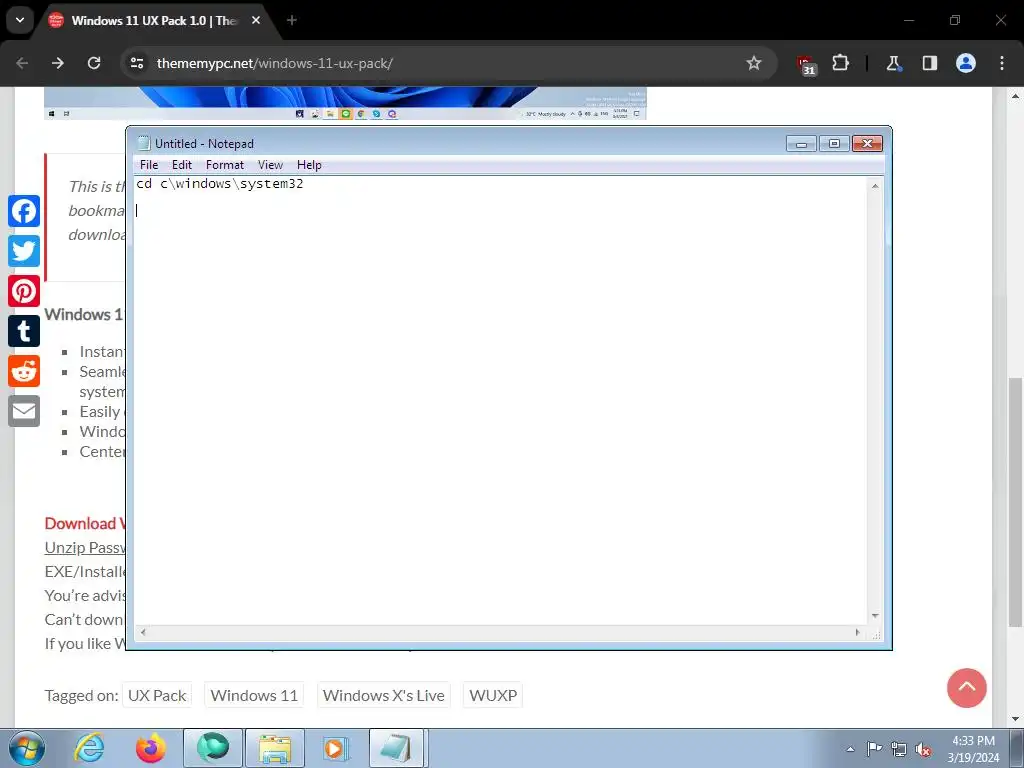Open the Windows 11 tag link
The image size is (1024, 768).
pyautogui.click(x=254, y=696)
